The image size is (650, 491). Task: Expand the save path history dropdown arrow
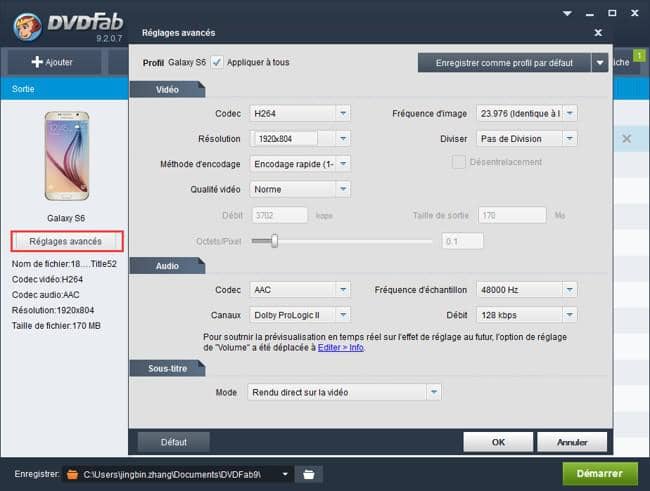(285, 474)
